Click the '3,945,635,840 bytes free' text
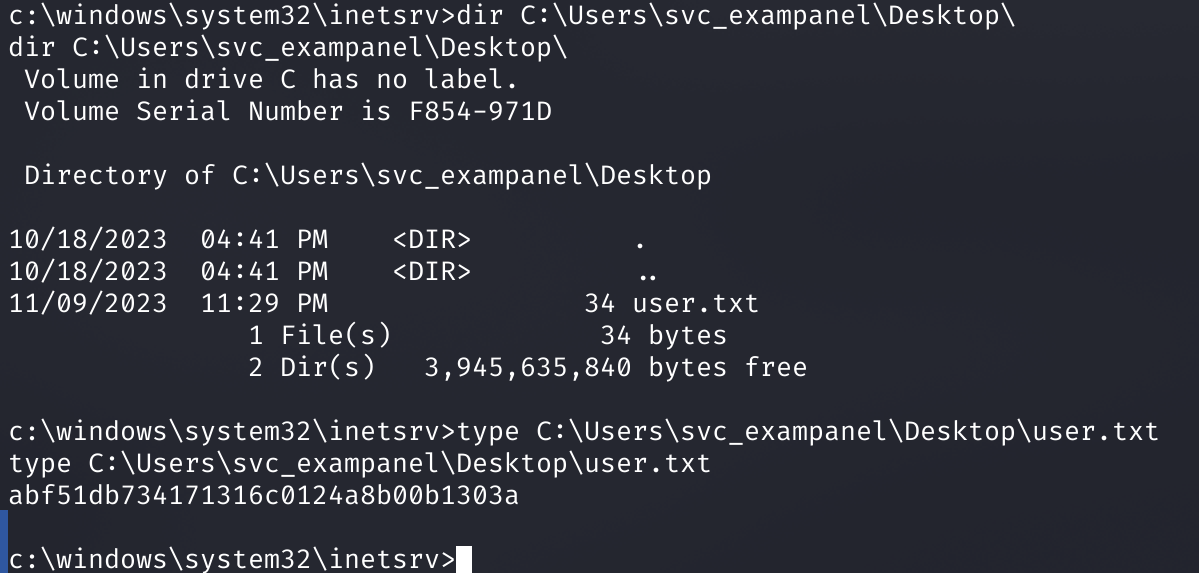This screenshot has width=1199, height=573. click(616, 367)
